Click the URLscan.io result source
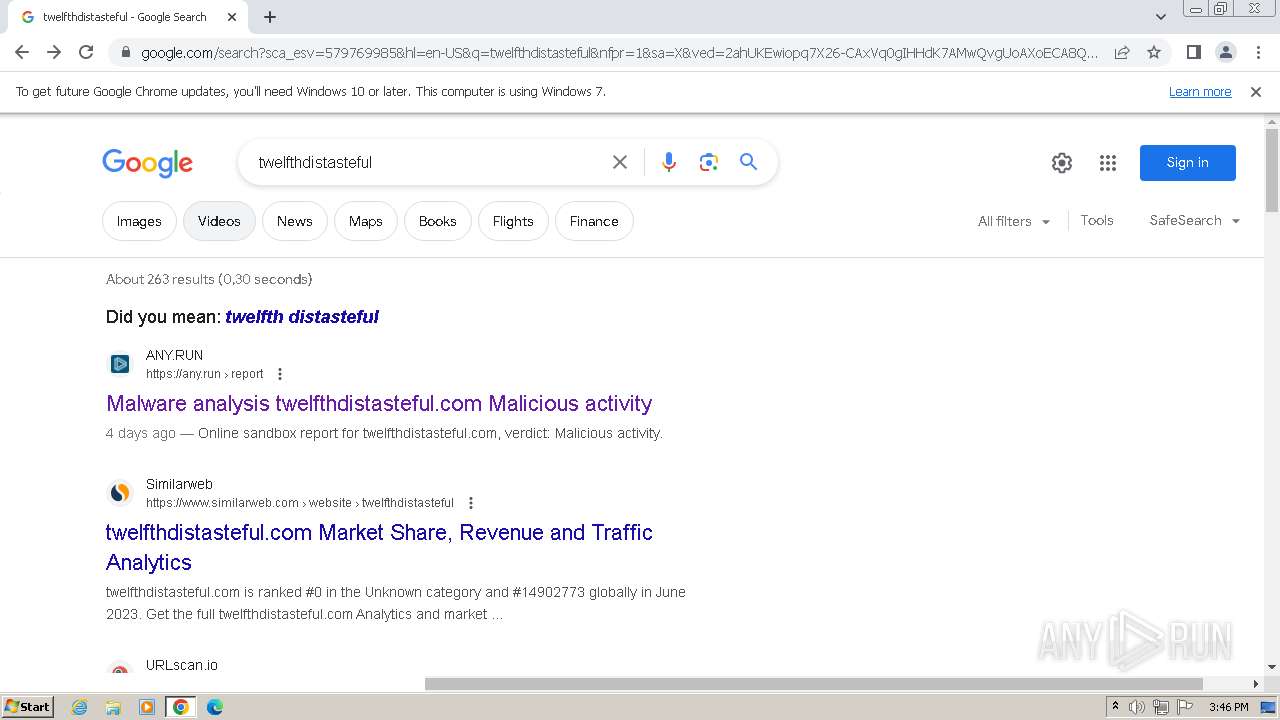The width and height of the screenshot is (1280, 720). (x=182, y=665)
